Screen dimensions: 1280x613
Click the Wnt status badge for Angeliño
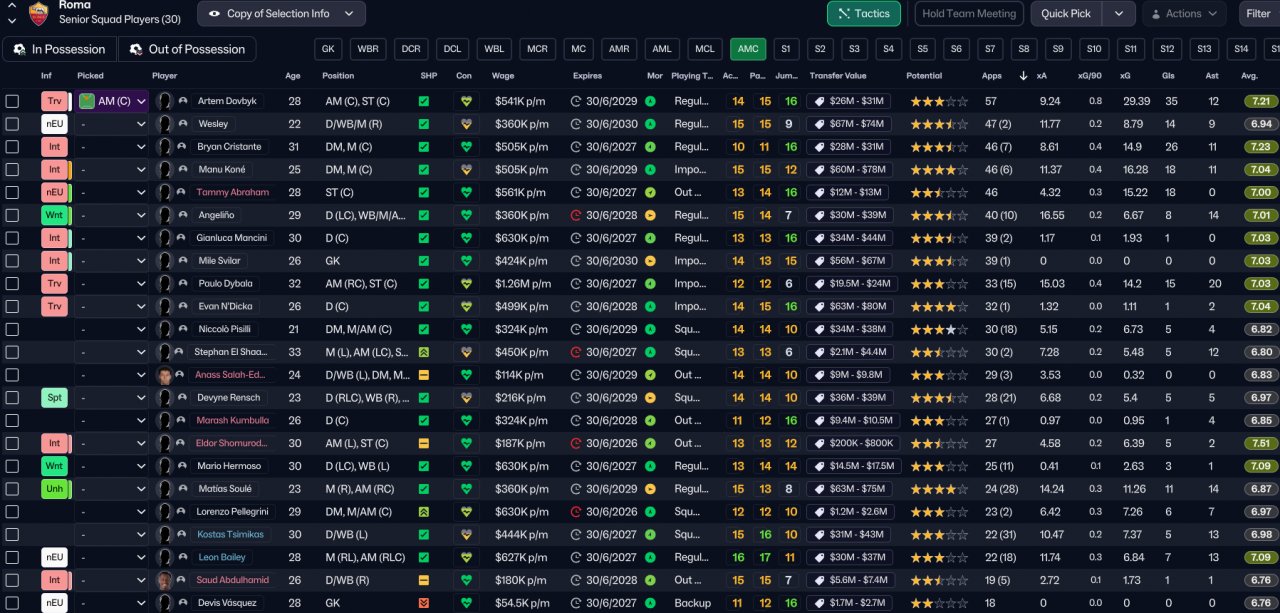[x=54, y=215]
